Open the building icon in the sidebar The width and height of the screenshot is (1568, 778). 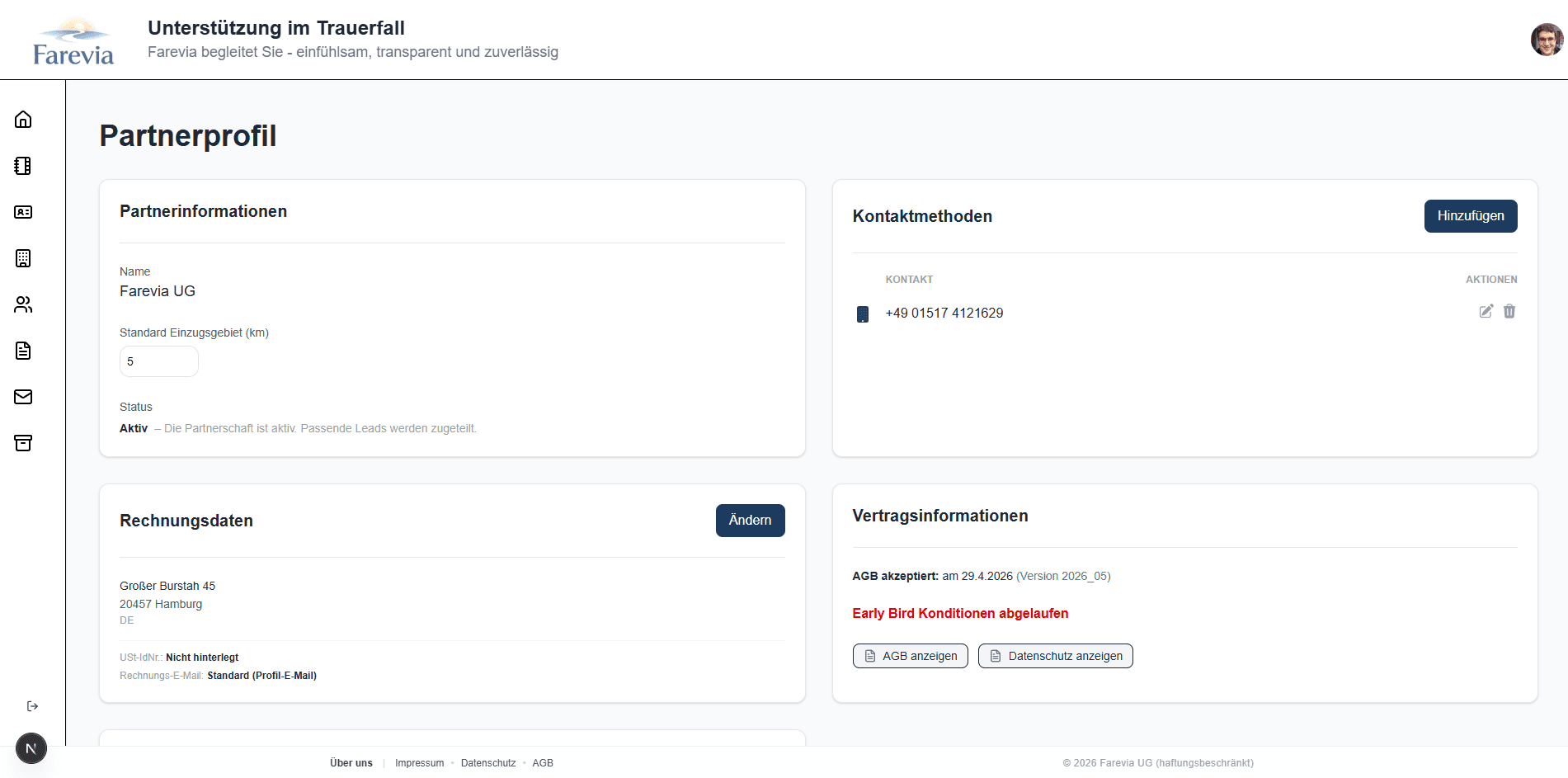point(23,258)
